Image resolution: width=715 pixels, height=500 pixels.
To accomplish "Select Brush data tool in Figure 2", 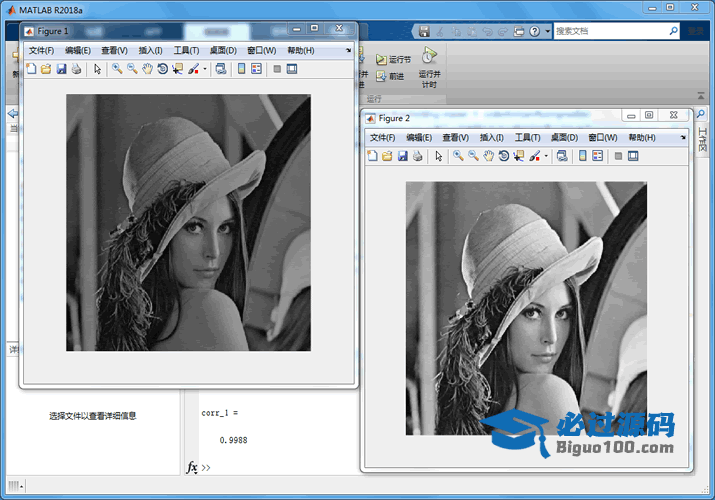I will (x=534, y=156).
